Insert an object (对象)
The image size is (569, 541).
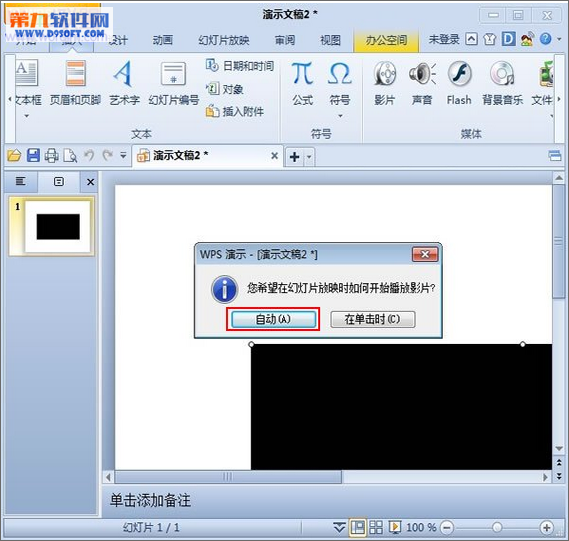pyautogui.click(x=225, y=89)
